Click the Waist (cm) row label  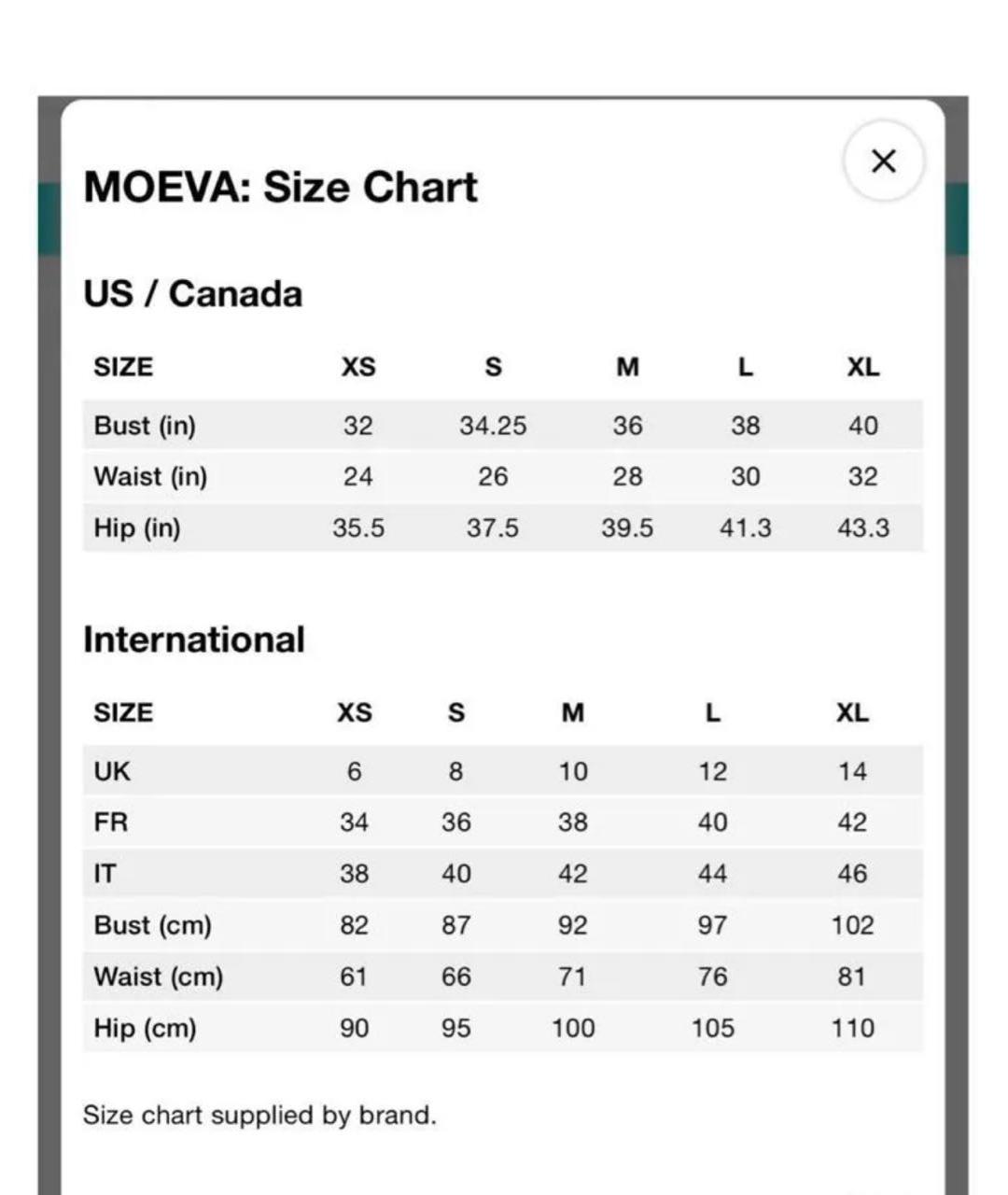(x=159, y=977)
